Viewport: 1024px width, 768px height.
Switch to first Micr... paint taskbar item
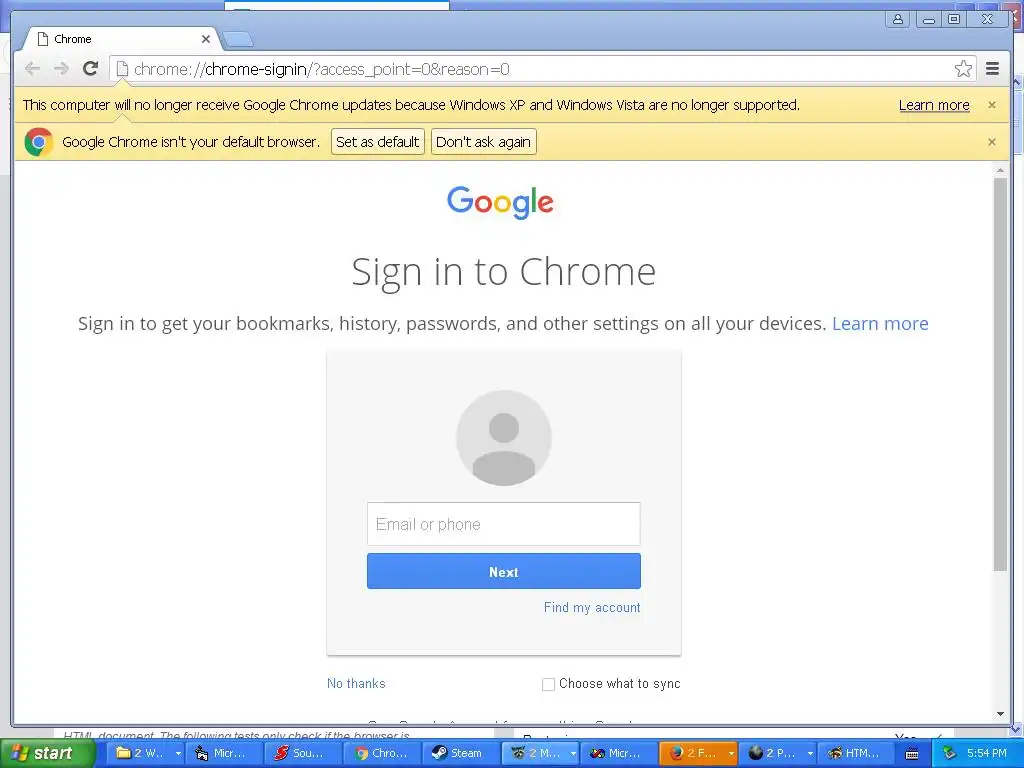[224, 753]
